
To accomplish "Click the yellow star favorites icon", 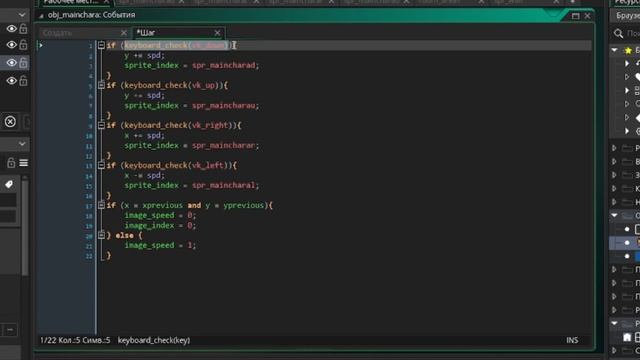I will (628, 50).
